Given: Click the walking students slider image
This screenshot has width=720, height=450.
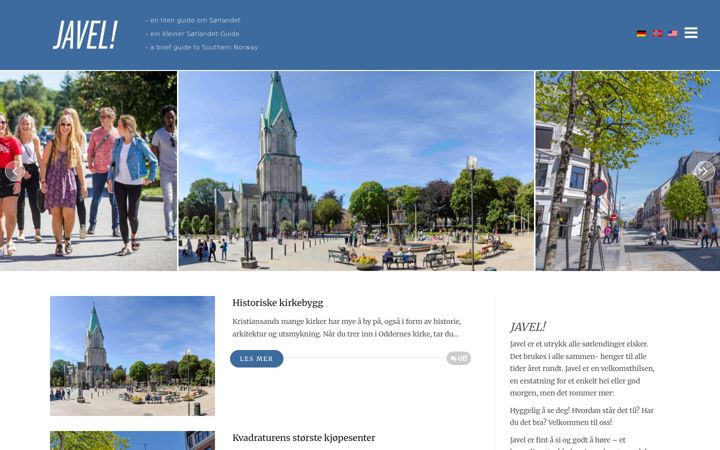Looking at the screenshot, I should click(x=88, y=171).
